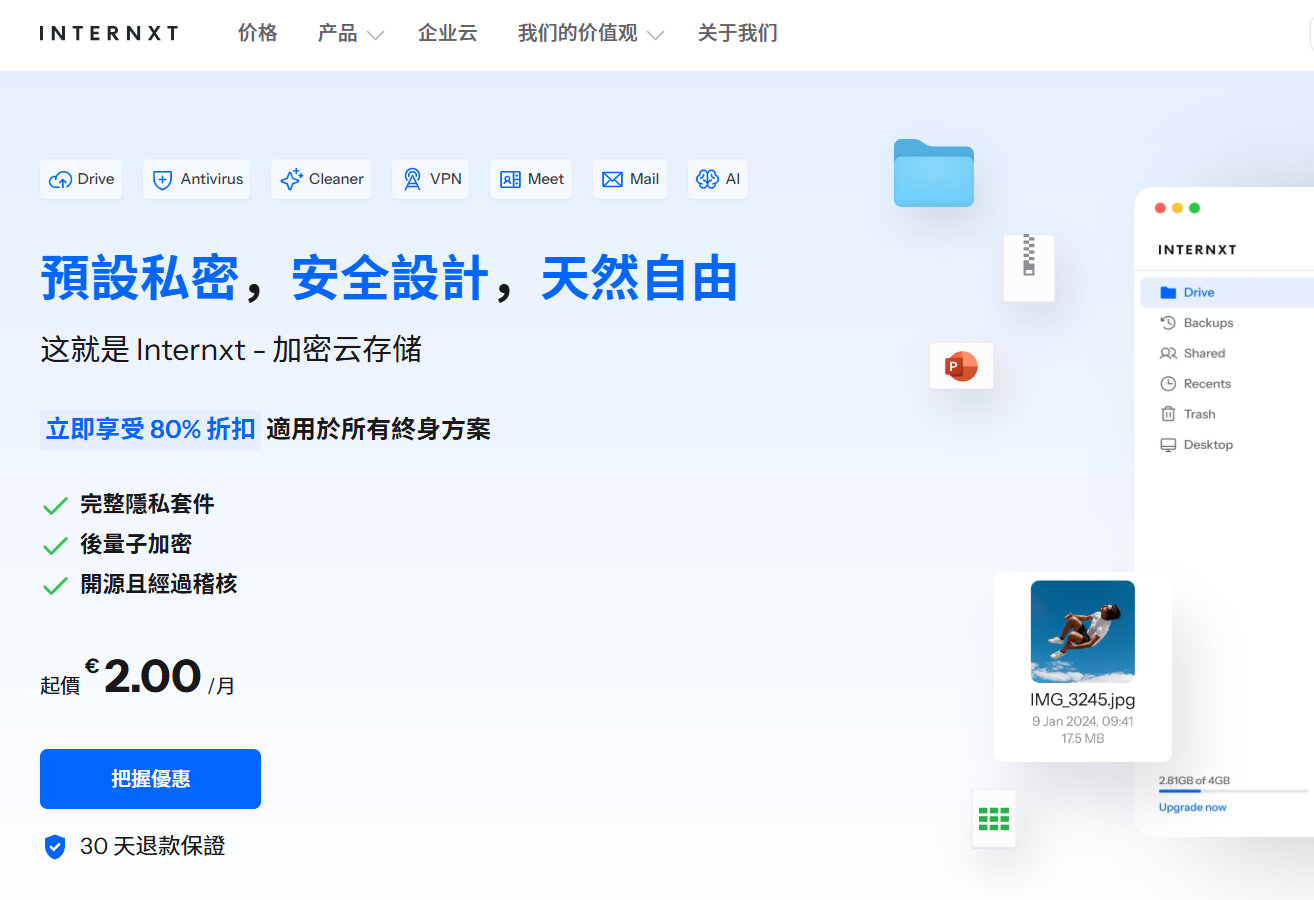Click the storage usage progress bar
The height and width of the screenshot is (900, 1314).
coord(1230,792)
